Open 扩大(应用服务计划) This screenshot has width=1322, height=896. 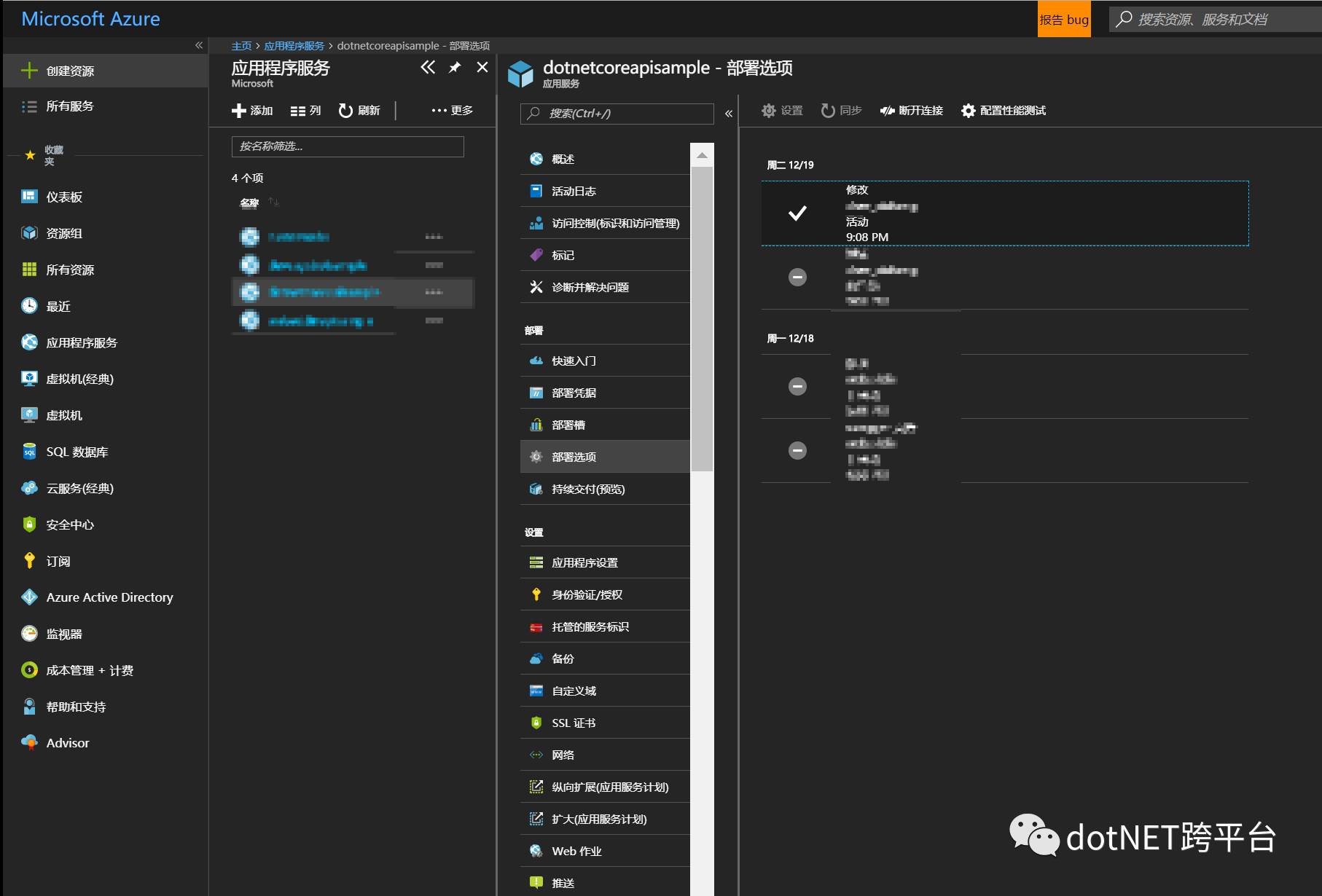coord(605,819)
